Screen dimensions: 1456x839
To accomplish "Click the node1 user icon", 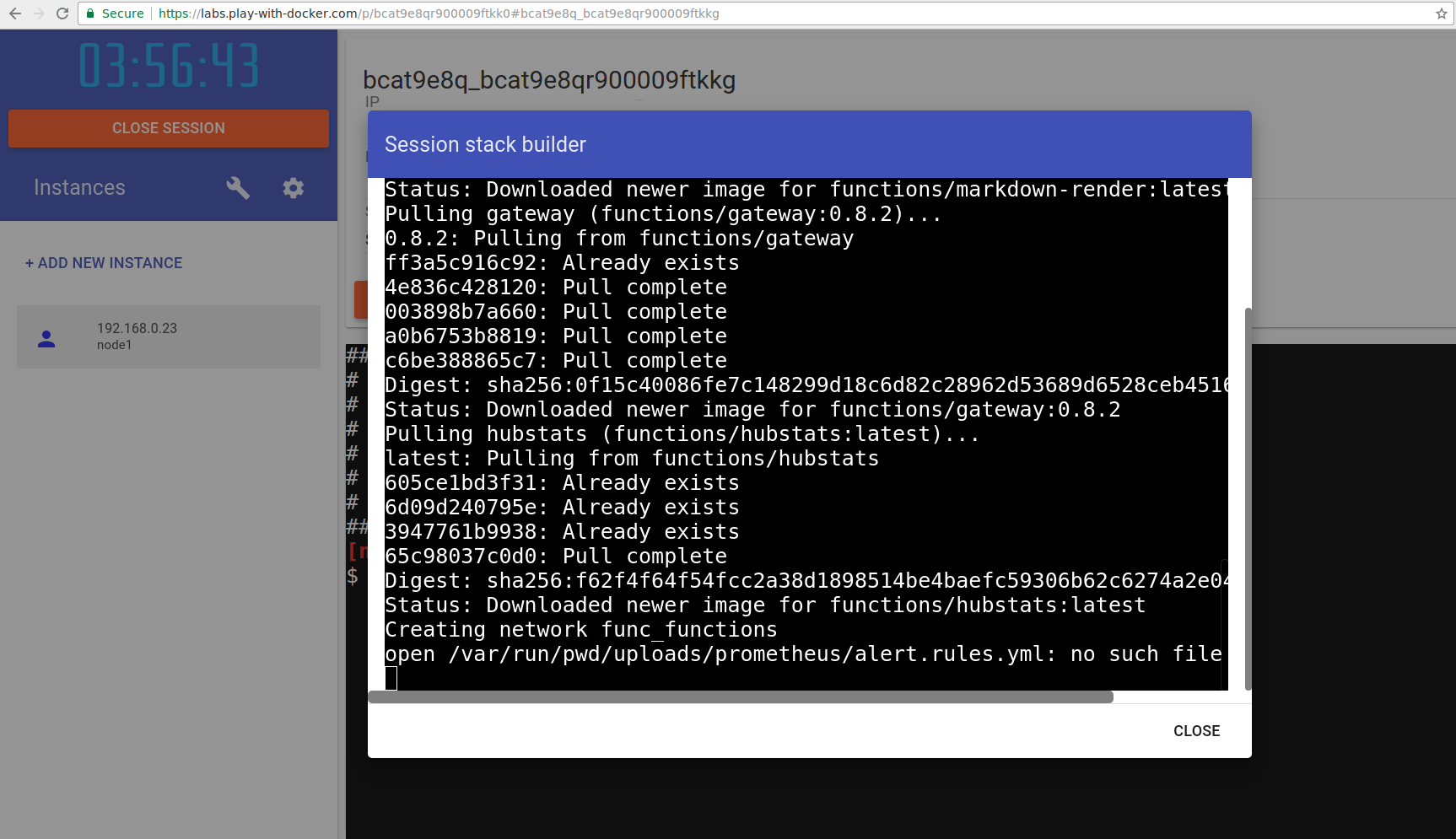I will (x=46, y=337).
